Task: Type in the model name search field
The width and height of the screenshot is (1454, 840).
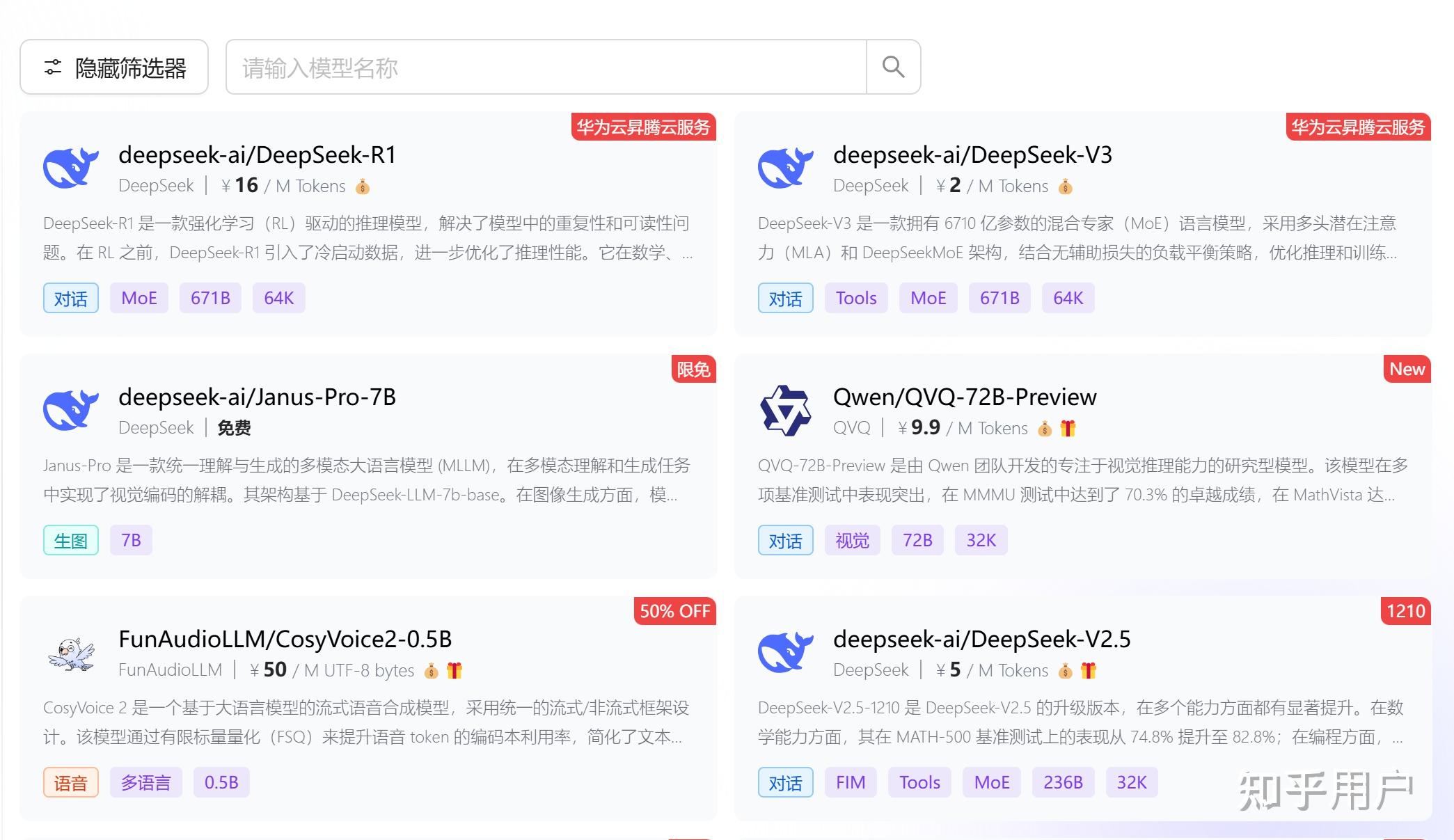Action: pyautogui.click(x=546, y=67)
